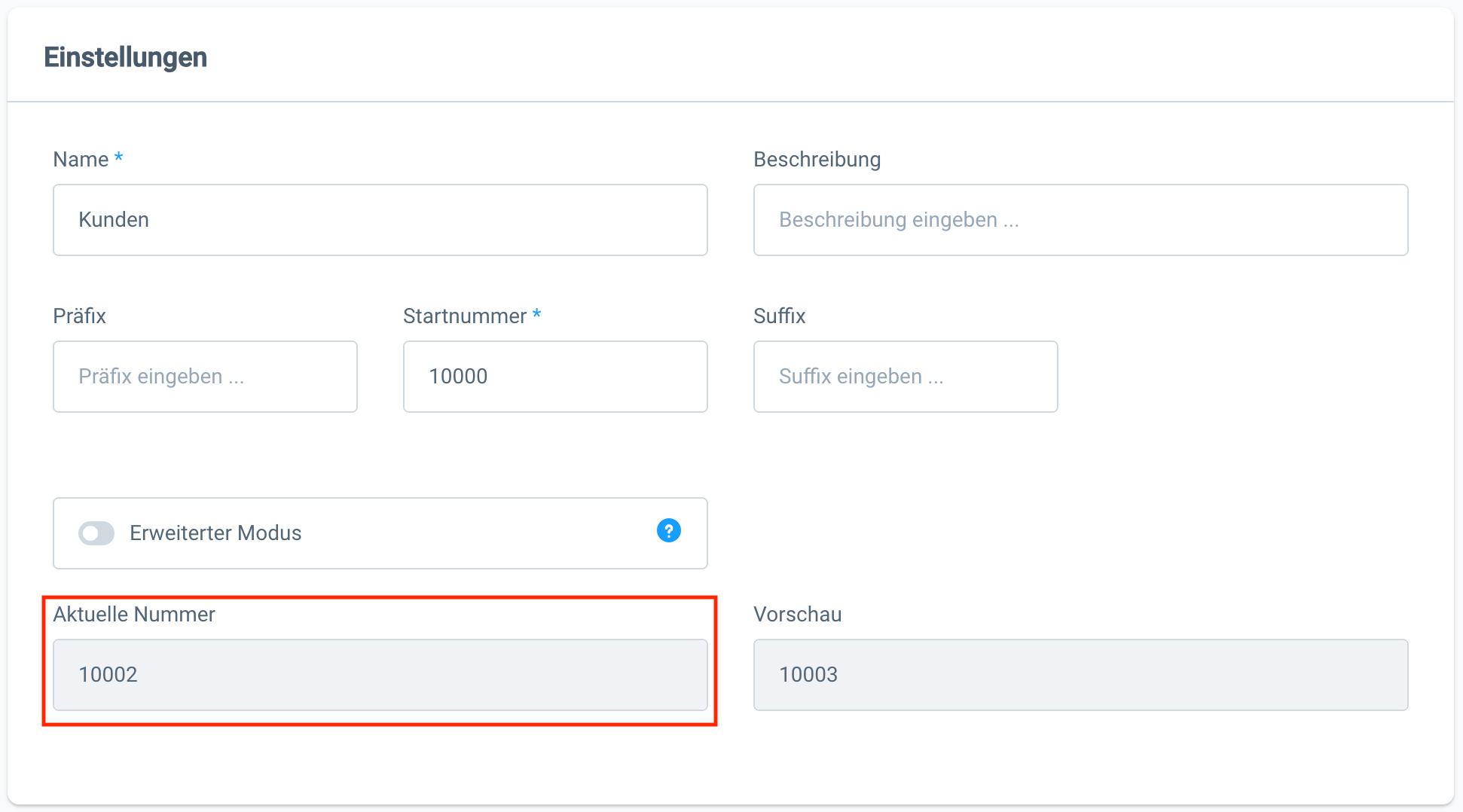Click the Vorschau label
This screenshot has width=1463, height=812.
pyautogui.click(x=796, y=614)
